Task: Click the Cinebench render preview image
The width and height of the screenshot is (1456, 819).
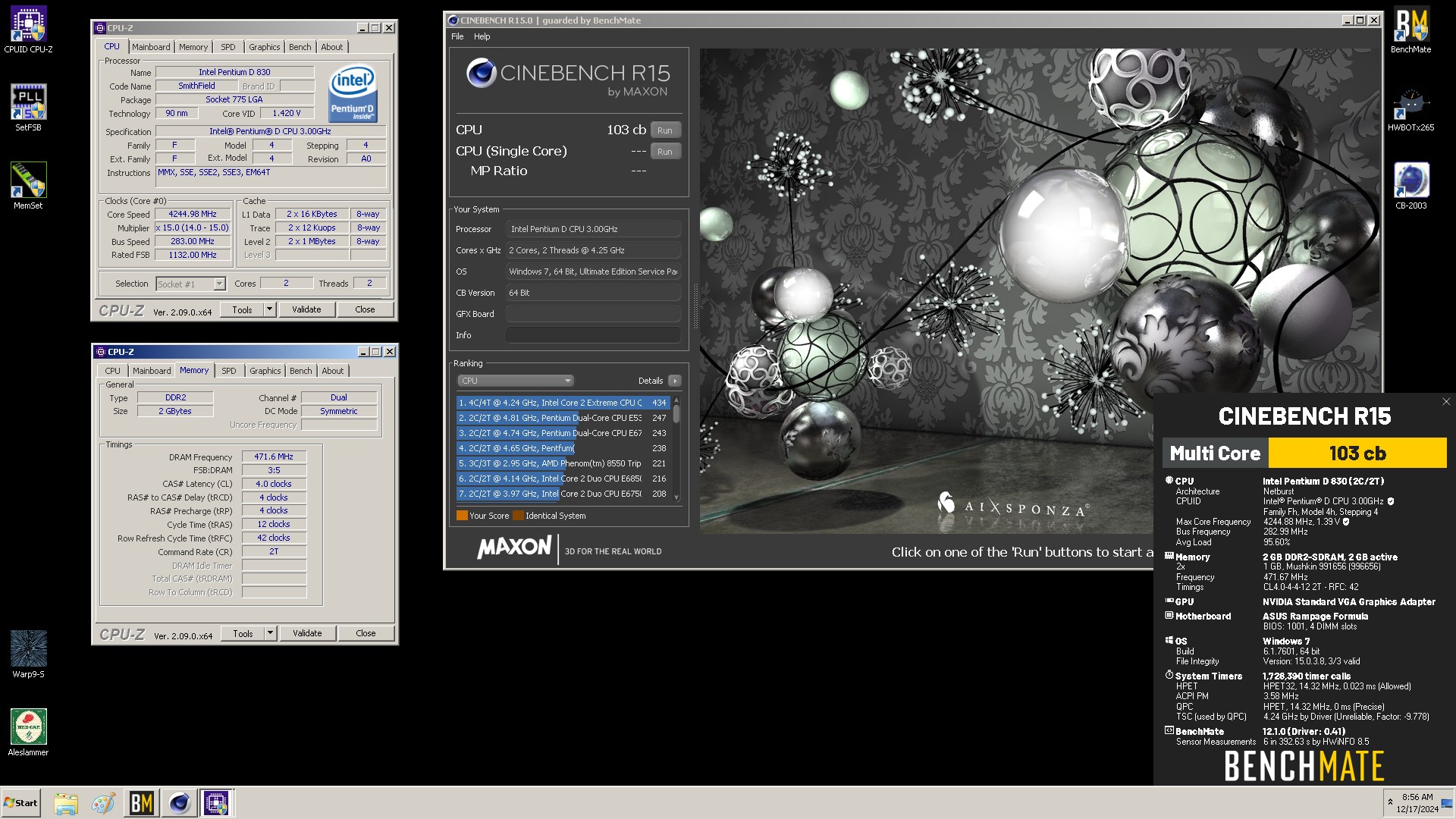Action: (1039, 291)
